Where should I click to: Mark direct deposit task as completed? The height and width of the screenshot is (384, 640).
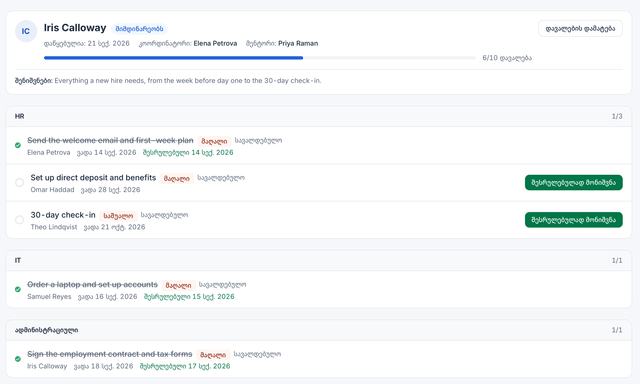pyautogui.click(x=573, y=182)
